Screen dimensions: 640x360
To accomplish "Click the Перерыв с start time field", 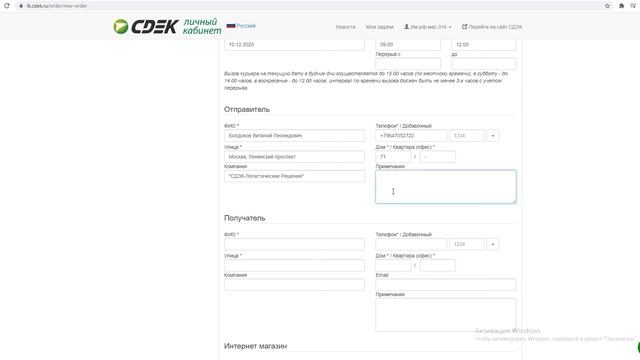I will (x=408, y=64).
